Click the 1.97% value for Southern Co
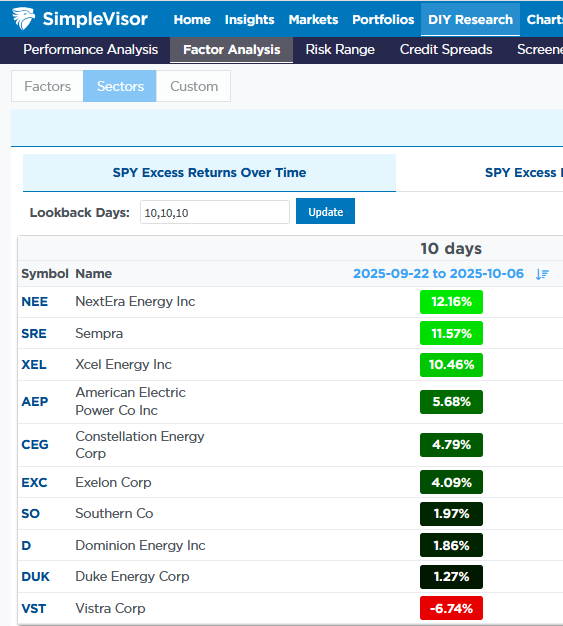 click(451, 514)
